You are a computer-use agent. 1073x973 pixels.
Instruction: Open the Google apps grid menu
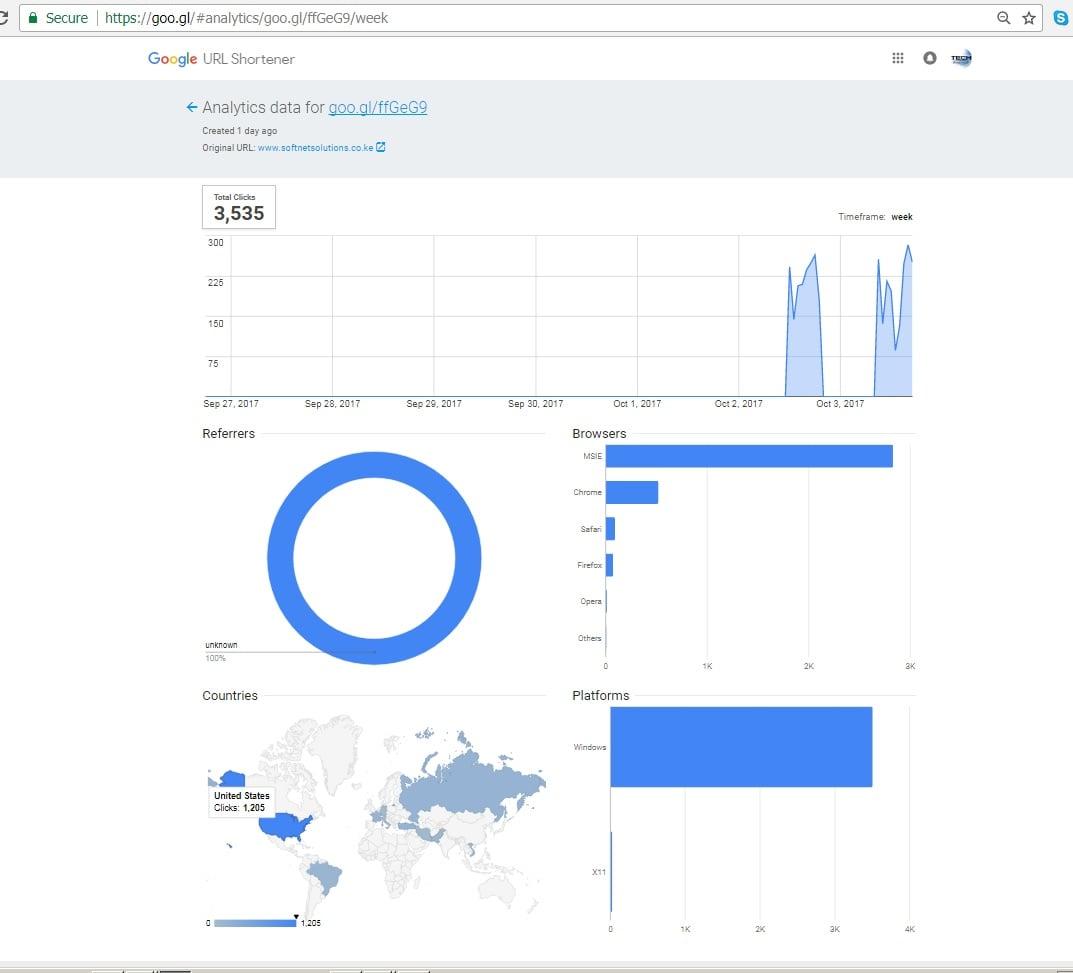click(x=897, y=59)
